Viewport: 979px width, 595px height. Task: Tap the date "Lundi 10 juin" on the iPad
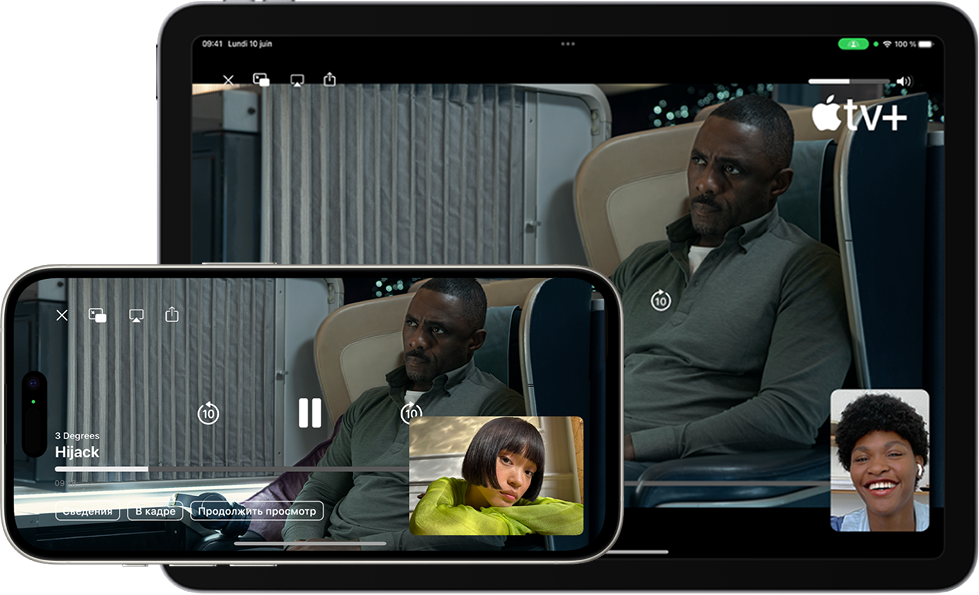click(x=250, y=44)
